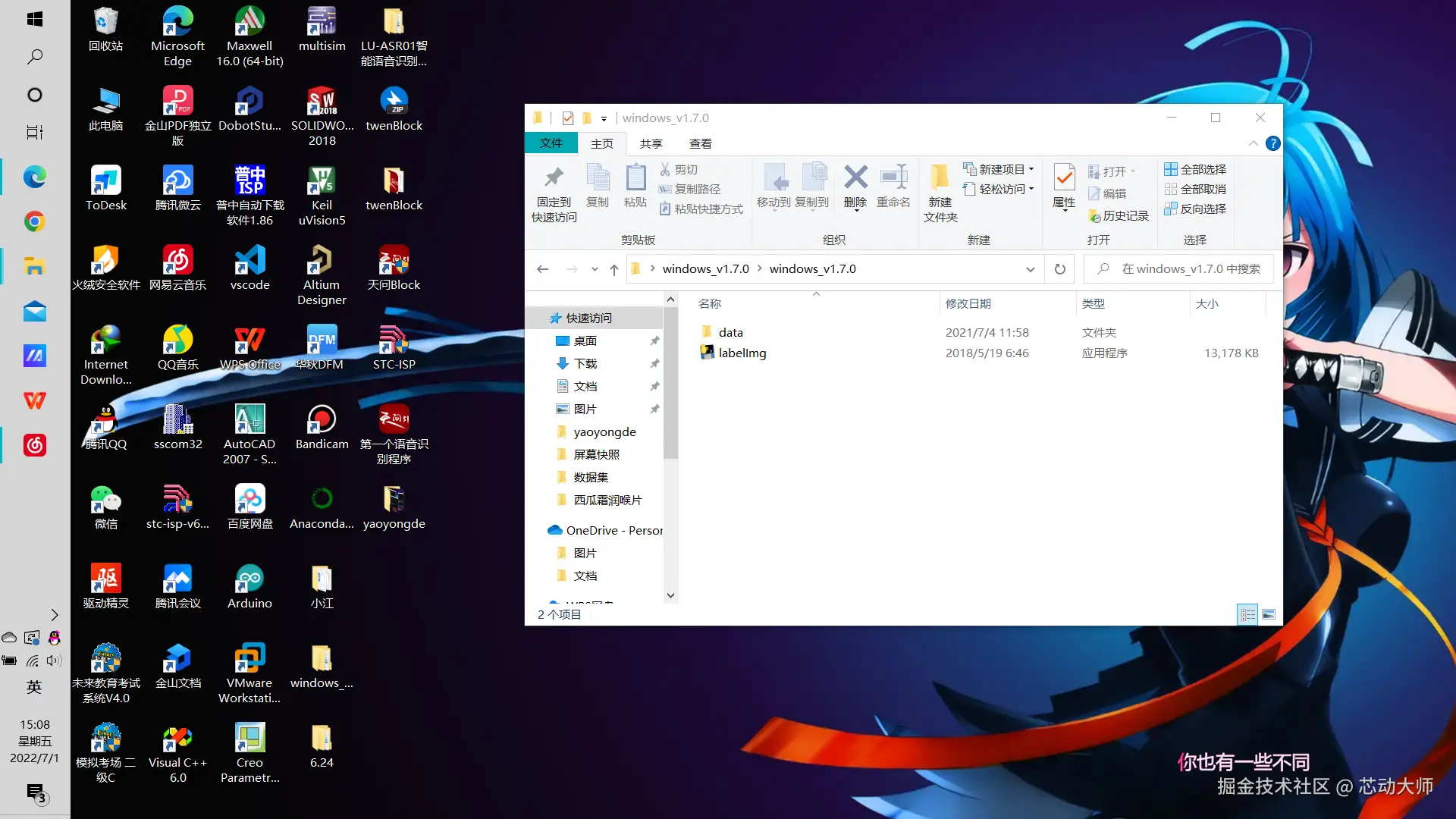This screenshot has width=1456, height=819.
Task: Click the refresh button beside address bar
Action: 1059,269
